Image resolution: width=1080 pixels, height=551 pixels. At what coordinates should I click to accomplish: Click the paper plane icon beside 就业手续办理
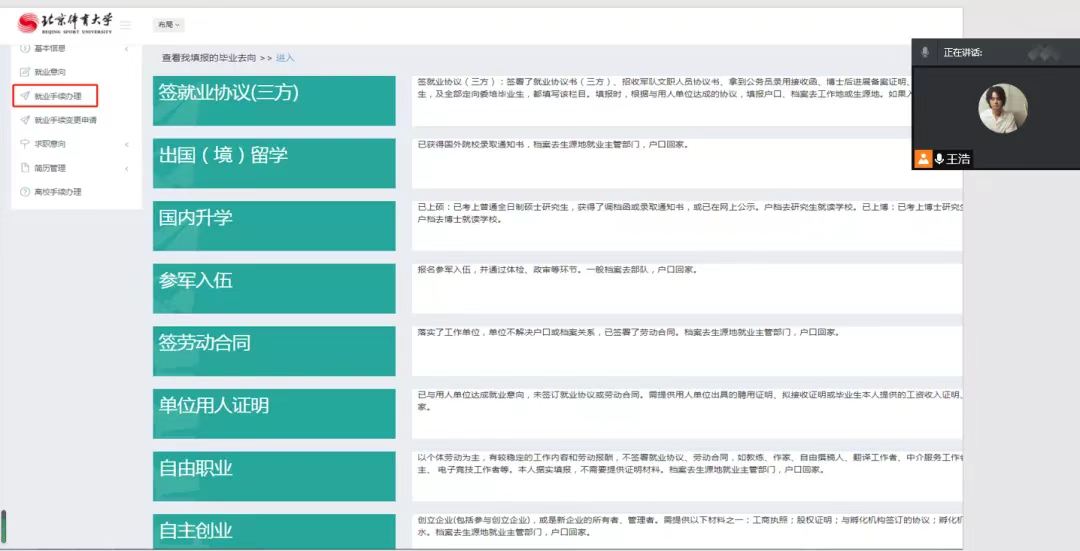(x=25, y=96)
